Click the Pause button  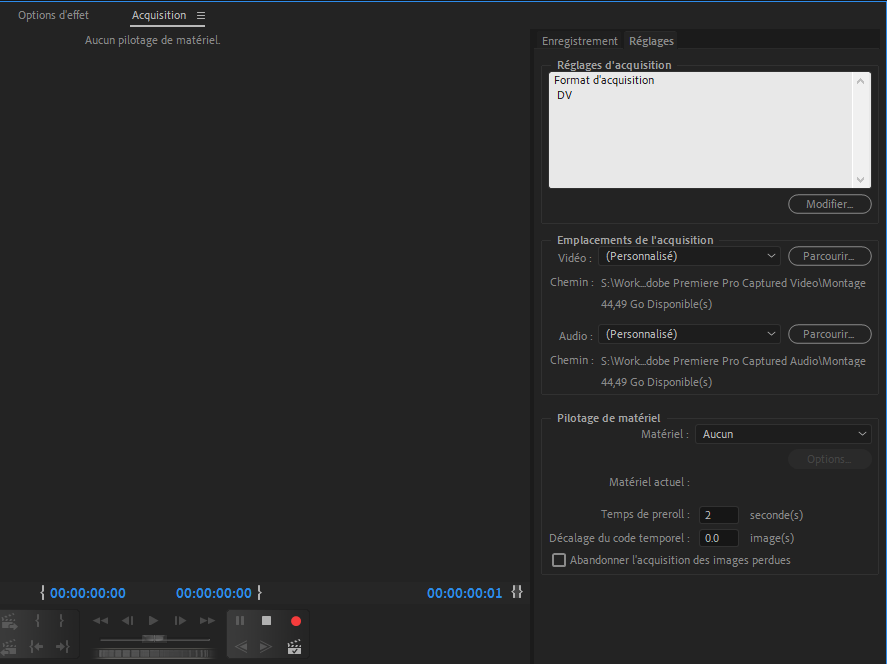240,621
